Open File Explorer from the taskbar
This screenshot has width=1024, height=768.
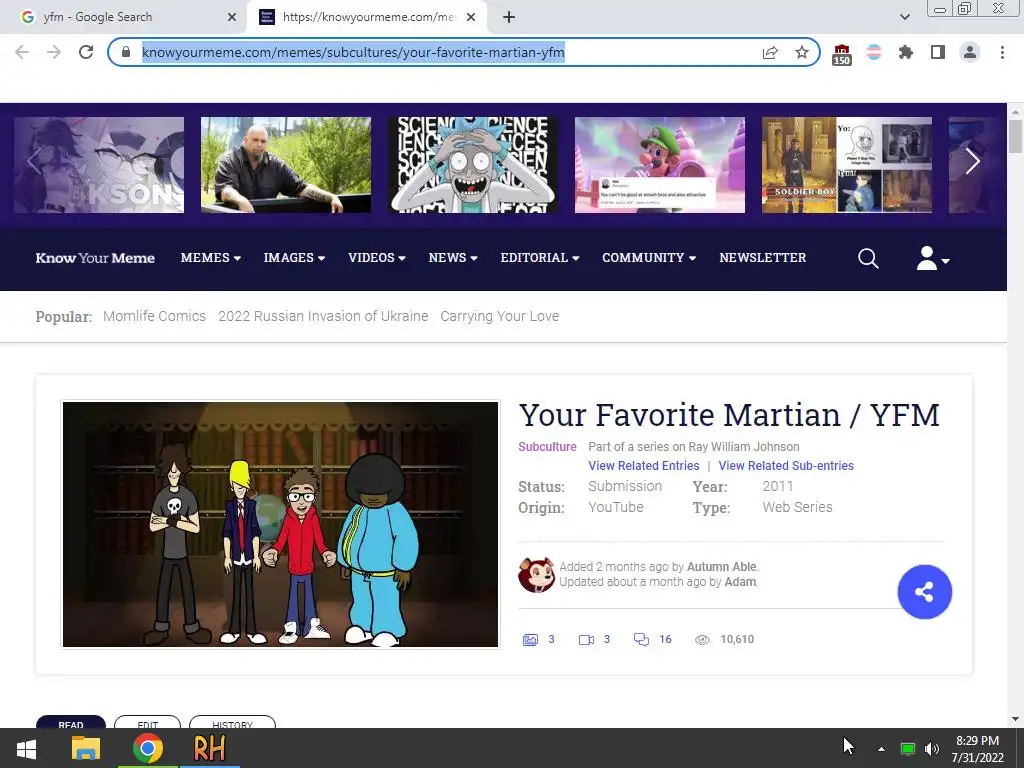[86, 748]
